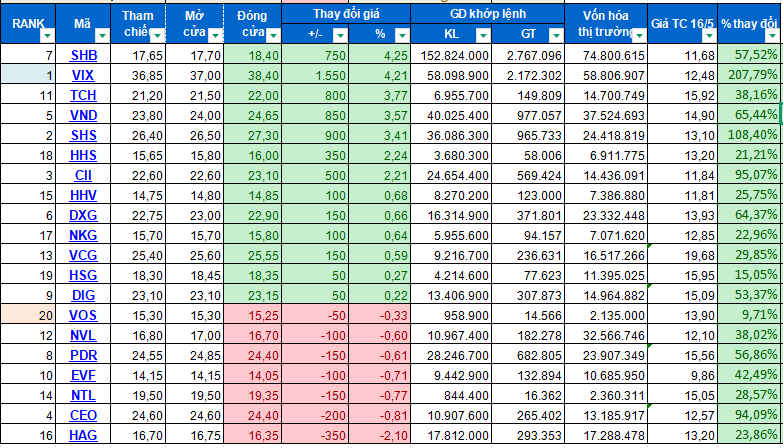Select cell showing 152.824.000 volume for SHB

[x=451, y=55]
